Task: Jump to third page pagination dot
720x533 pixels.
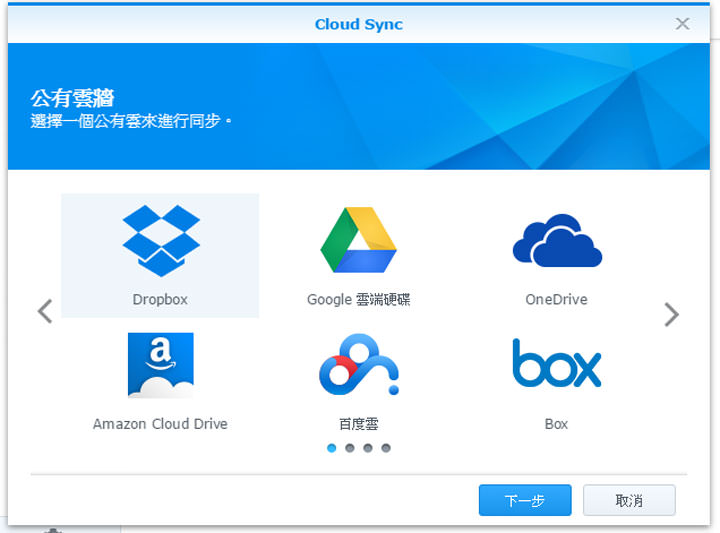Action: (368, 448)
